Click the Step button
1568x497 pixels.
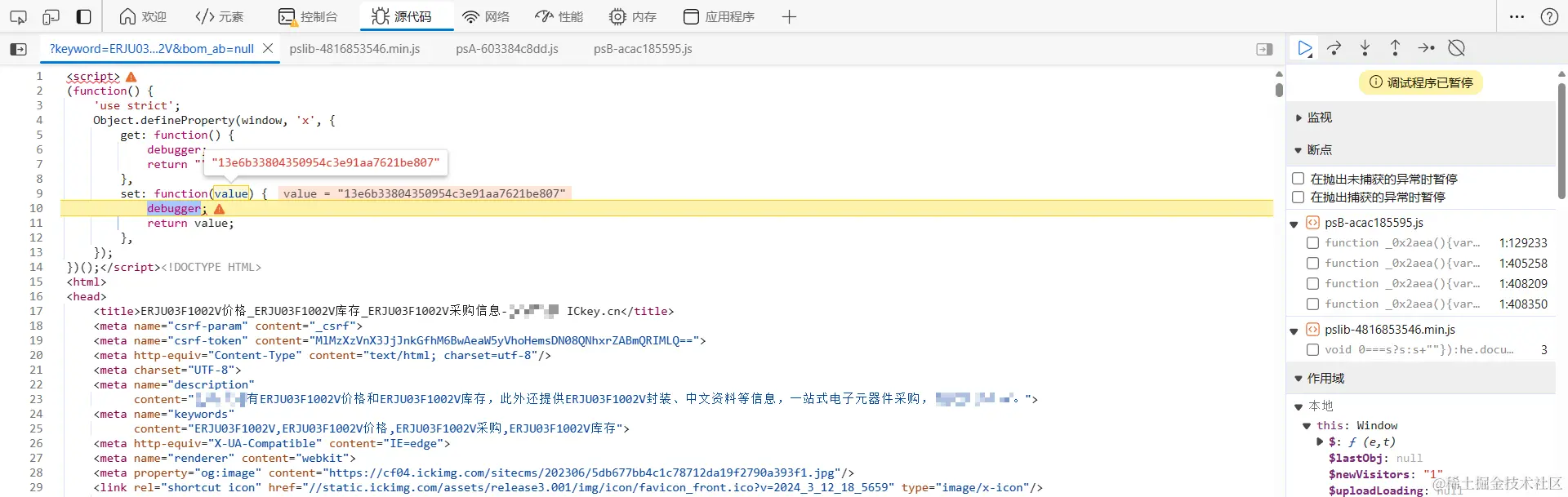pyautogui.click(x=1426, y=49)
